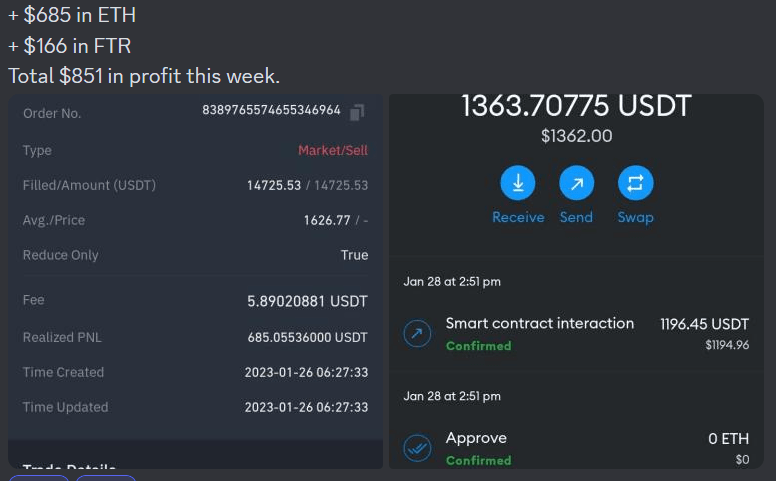
Task: Click the 0 ETH transaction amount
Action: pyautogui.click(x=728, y=439)
